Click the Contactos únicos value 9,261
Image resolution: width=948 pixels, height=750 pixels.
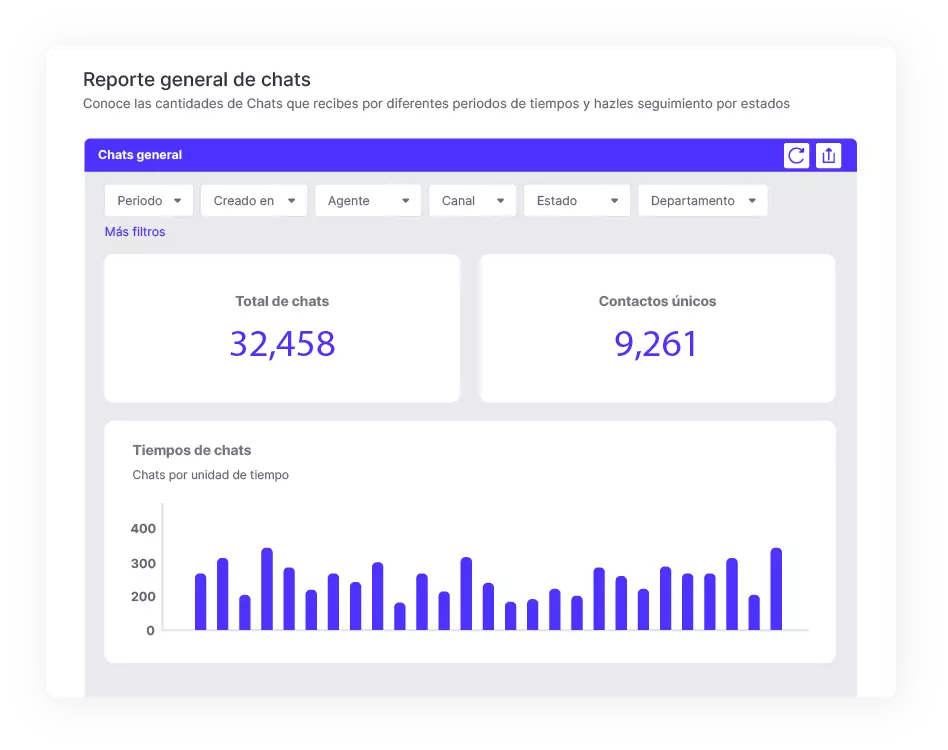pos(656,344)
